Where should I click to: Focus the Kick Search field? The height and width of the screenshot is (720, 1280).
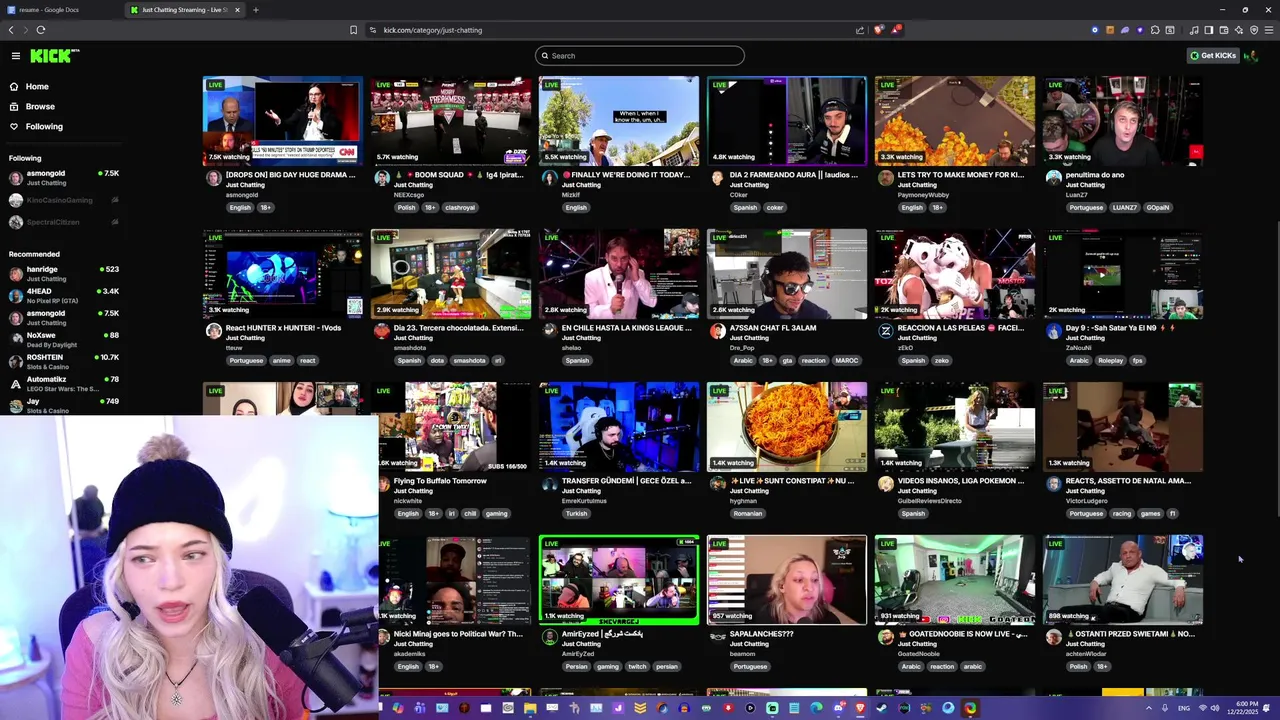click(640, 56)
